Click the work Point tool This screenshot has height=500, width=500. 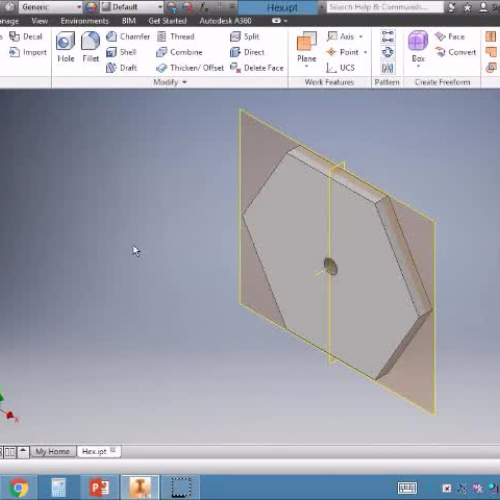[x=343, y=52]
